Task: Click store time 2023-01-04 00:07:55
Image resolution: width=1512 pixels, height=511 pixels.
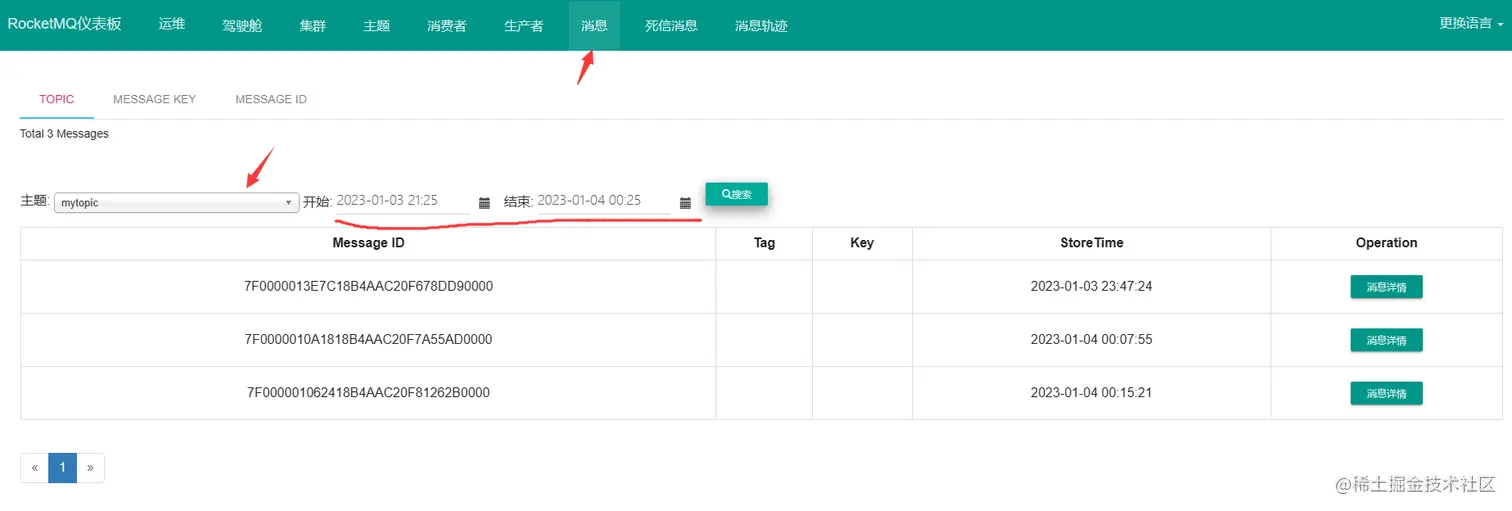Action: (1092, 339)
